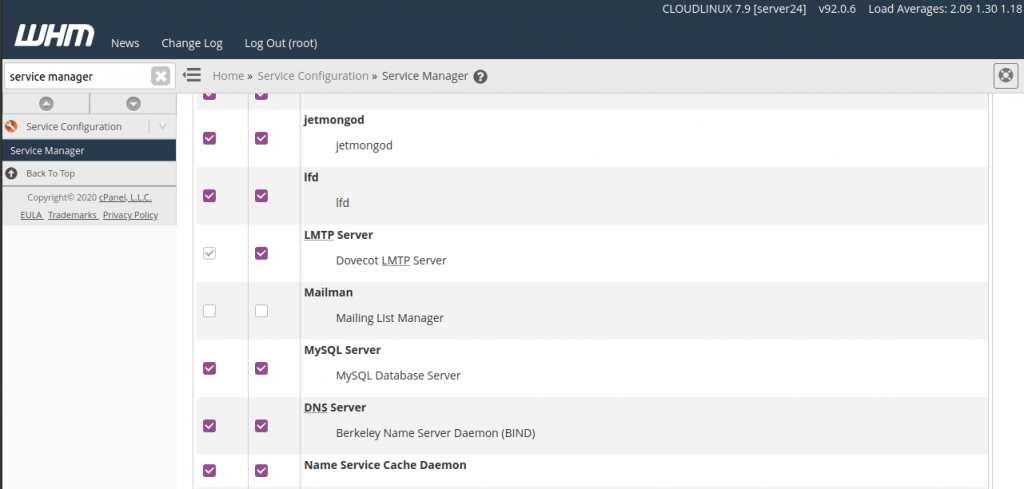
Task: Click the v92.0.6 version text
Action: pos(837,9)
